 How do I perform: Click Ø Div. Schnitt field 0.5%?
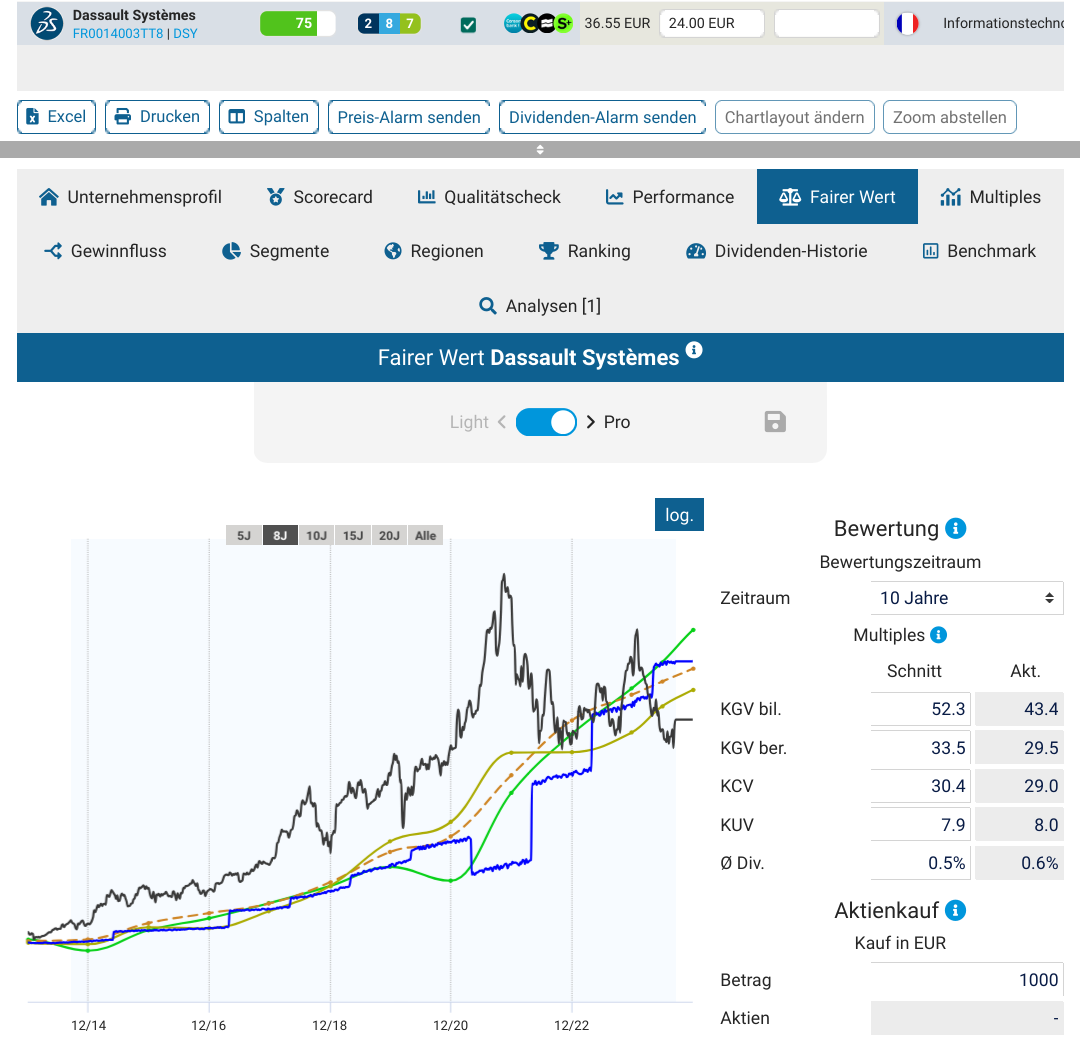(920, 864)
